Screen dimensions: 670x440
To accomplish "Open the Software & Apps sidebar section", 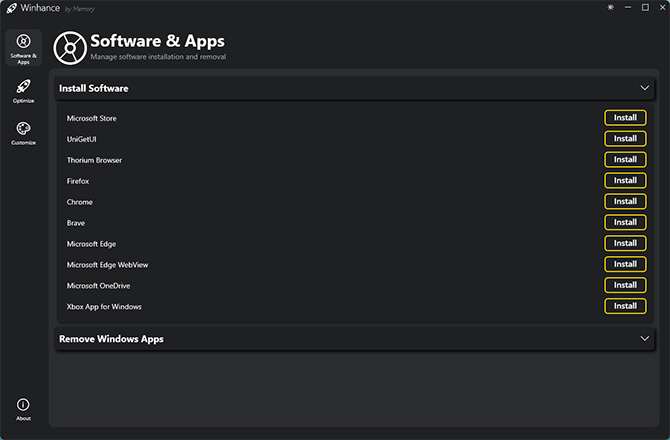I will point(24,48).
